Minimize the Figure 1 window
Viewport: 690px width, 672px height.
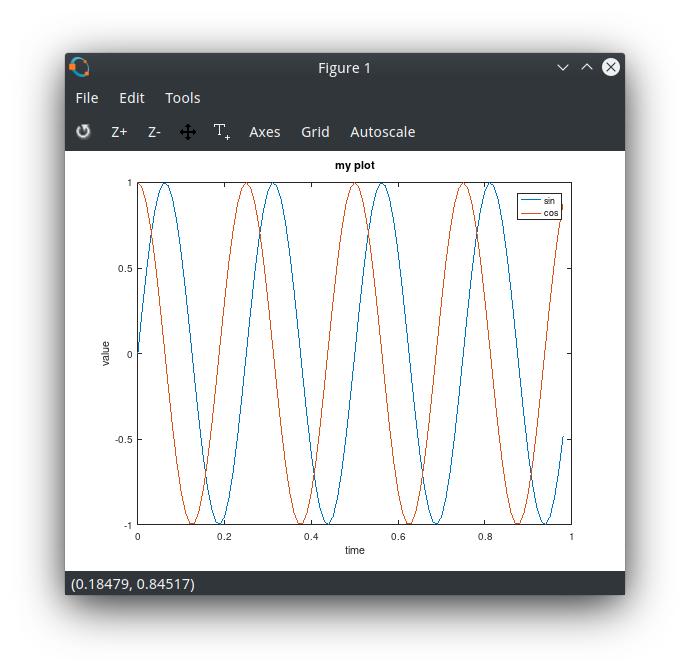tap(563, 68)
